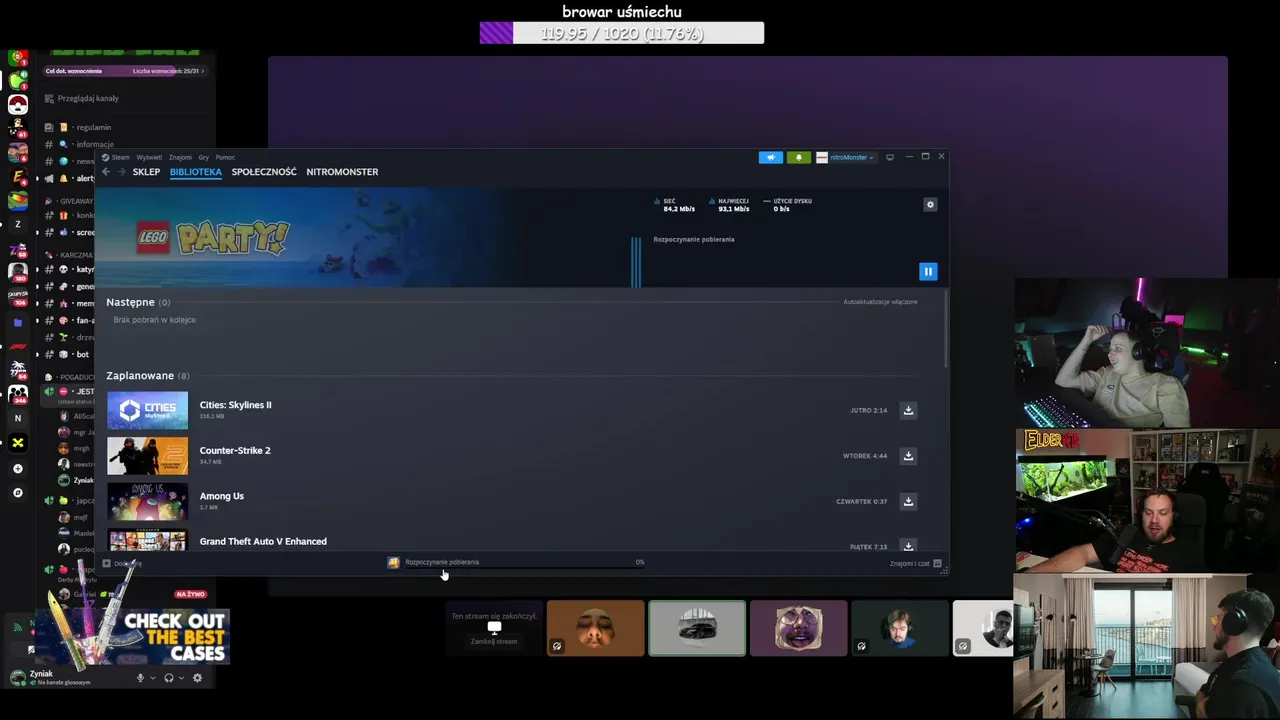1280x720 pixels.
Task: Download Grand Theft Auto V Enhanced update
Action: click(908, 546)
